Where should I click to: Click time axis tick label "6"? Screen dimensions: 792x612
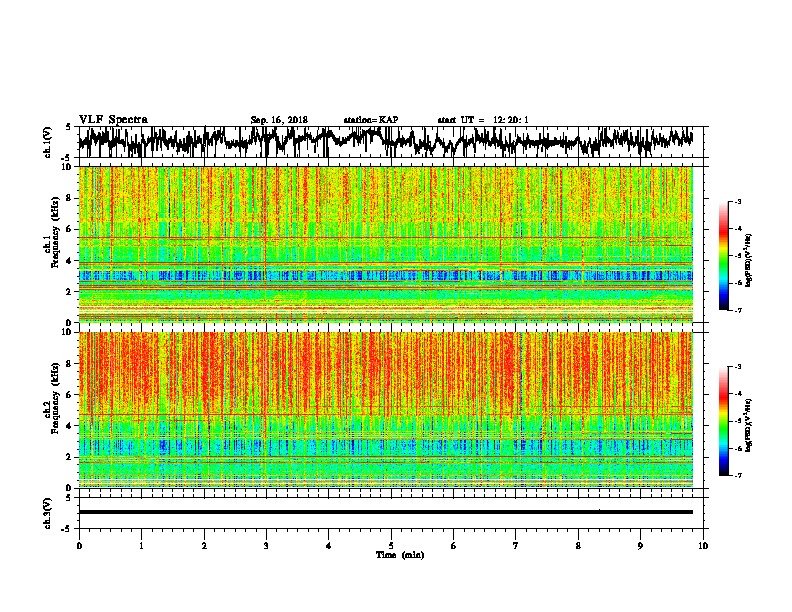(x=453, y=546)
